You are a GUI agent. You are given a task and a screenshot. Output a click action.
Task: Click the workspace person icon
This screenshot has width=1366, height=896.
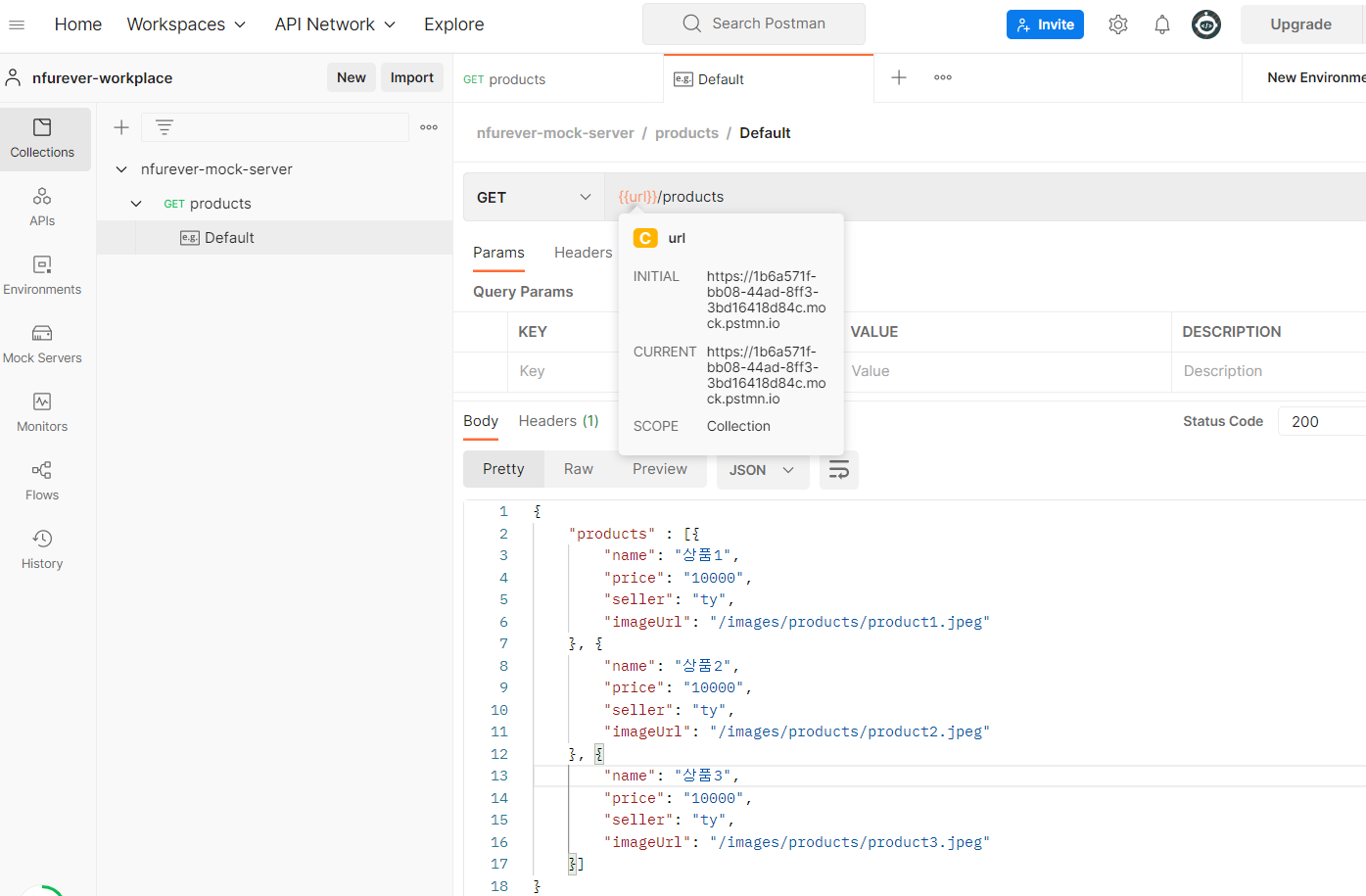(x=14, y=77)
